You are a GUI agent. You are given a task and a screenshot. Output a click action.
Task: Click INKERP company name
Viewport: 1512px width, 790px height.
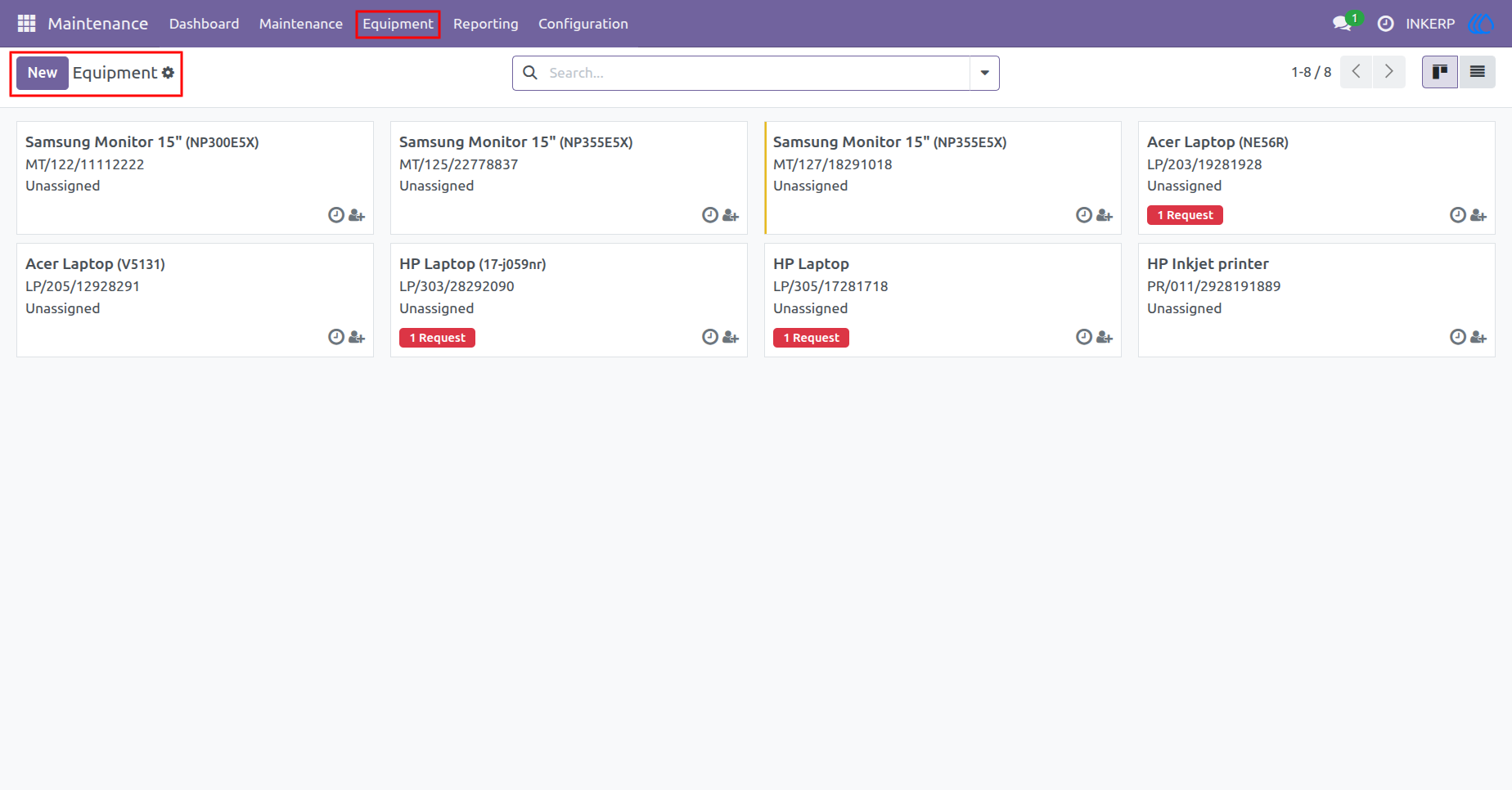(x=1430, y=24)
